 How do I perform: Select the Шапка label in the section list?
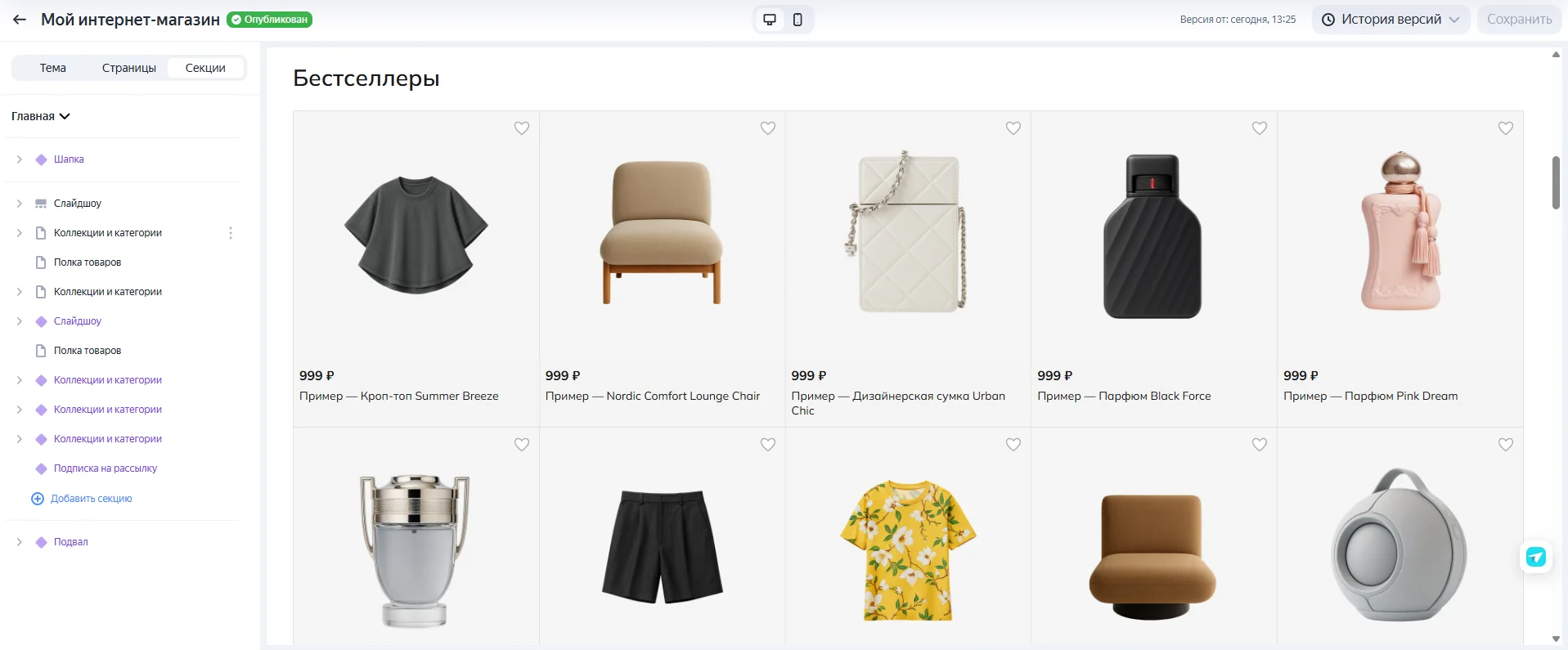pos(69,159)
